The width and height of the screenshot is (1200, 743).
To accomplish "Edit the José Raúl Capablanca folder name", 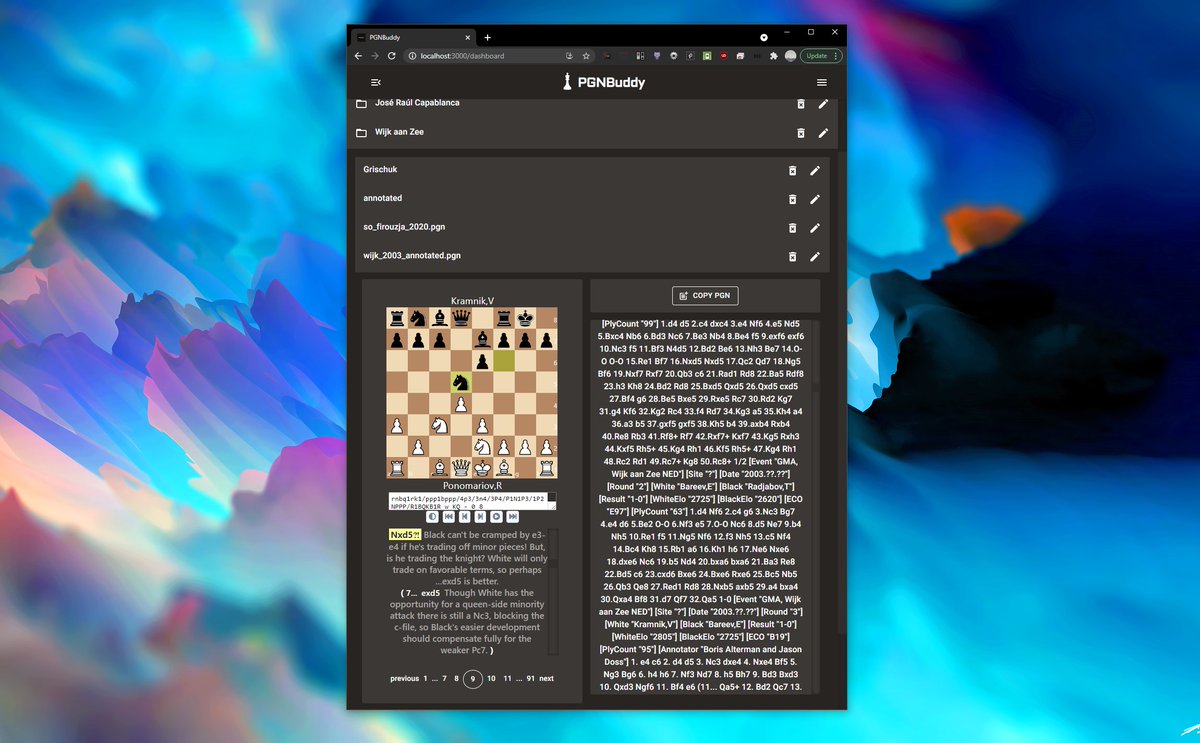I will tap(823, 104).
